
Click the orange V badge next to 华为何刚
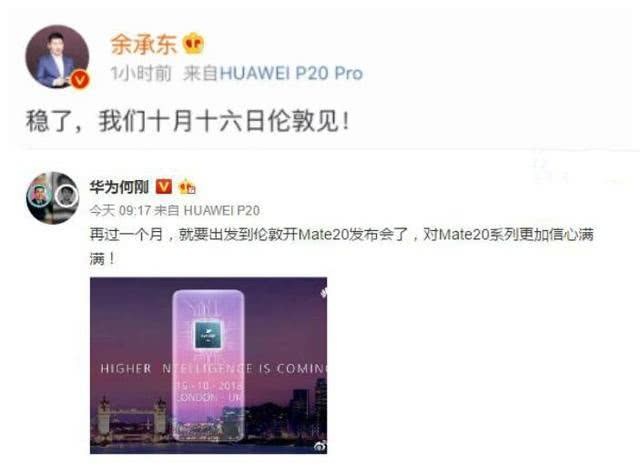pyautogui.click(x=164, y=187)
